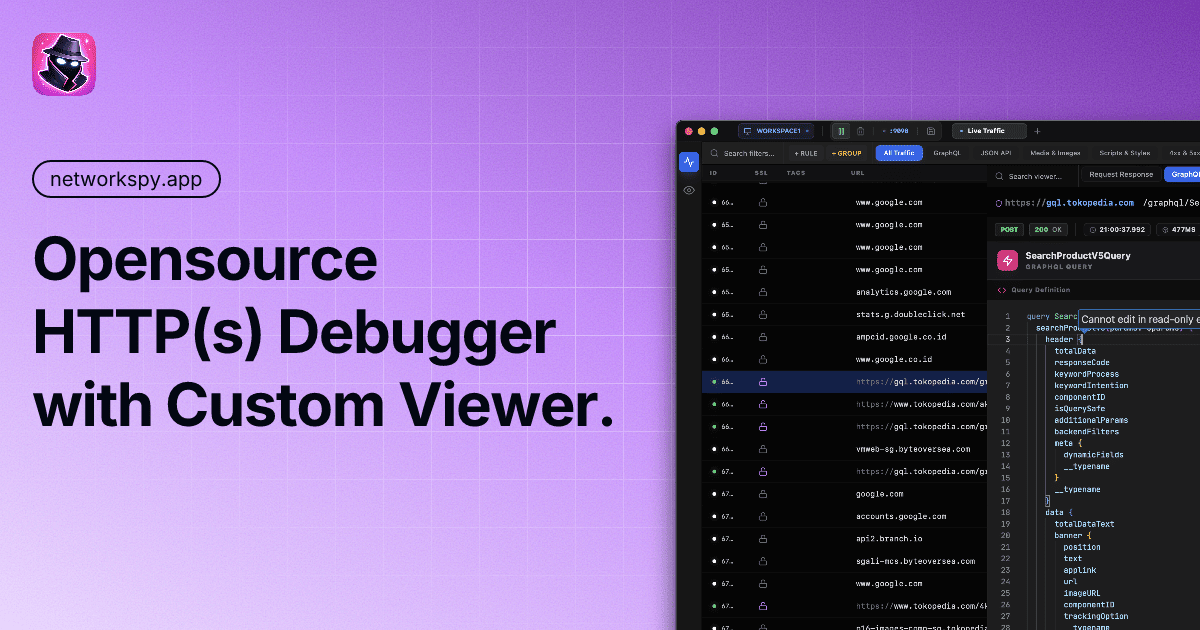Click the URL column header
Screen dimensions: 1200x630
(x=857, y=173)
